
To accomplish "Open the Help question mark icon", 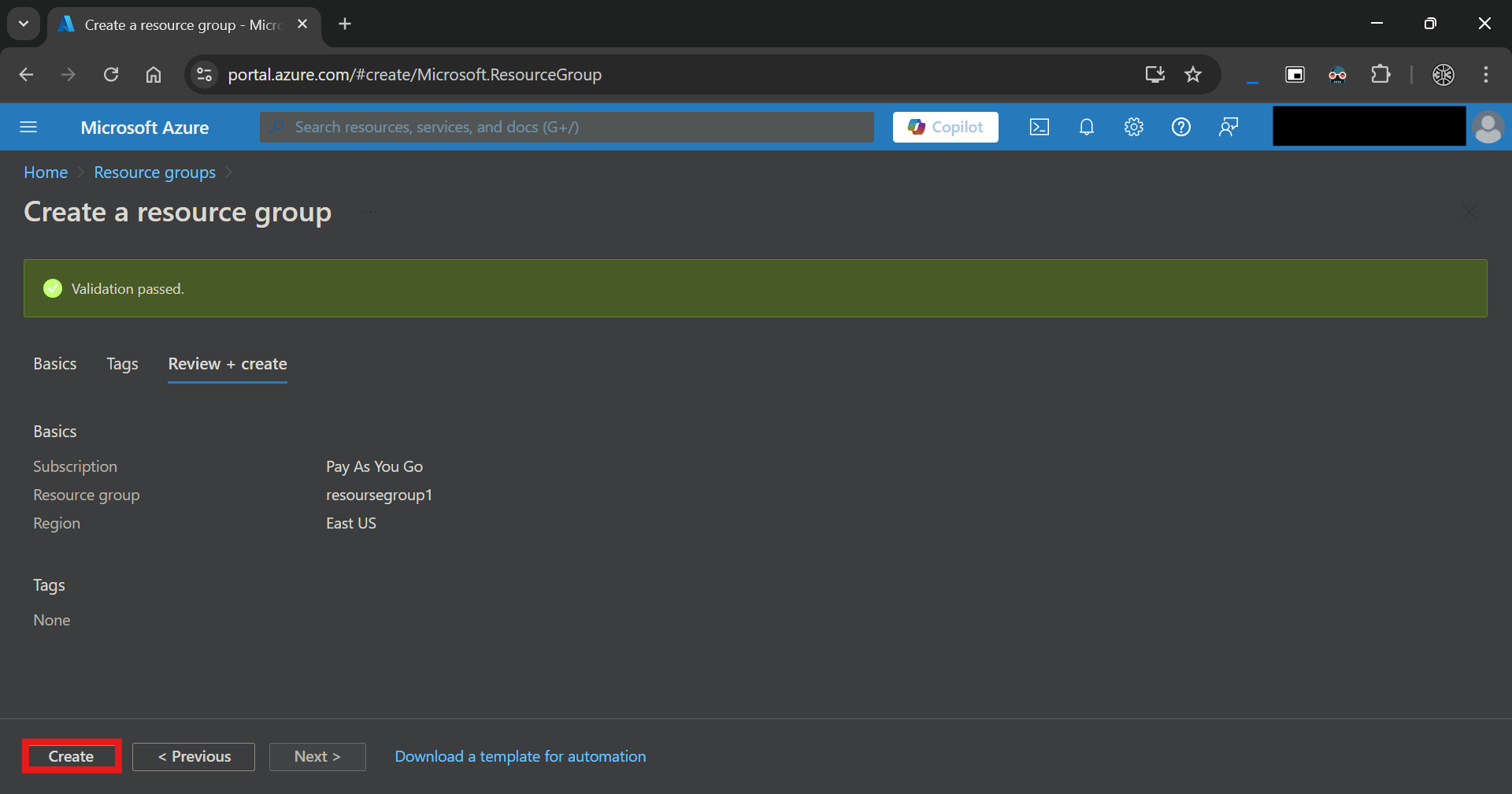I will 1181,127.
